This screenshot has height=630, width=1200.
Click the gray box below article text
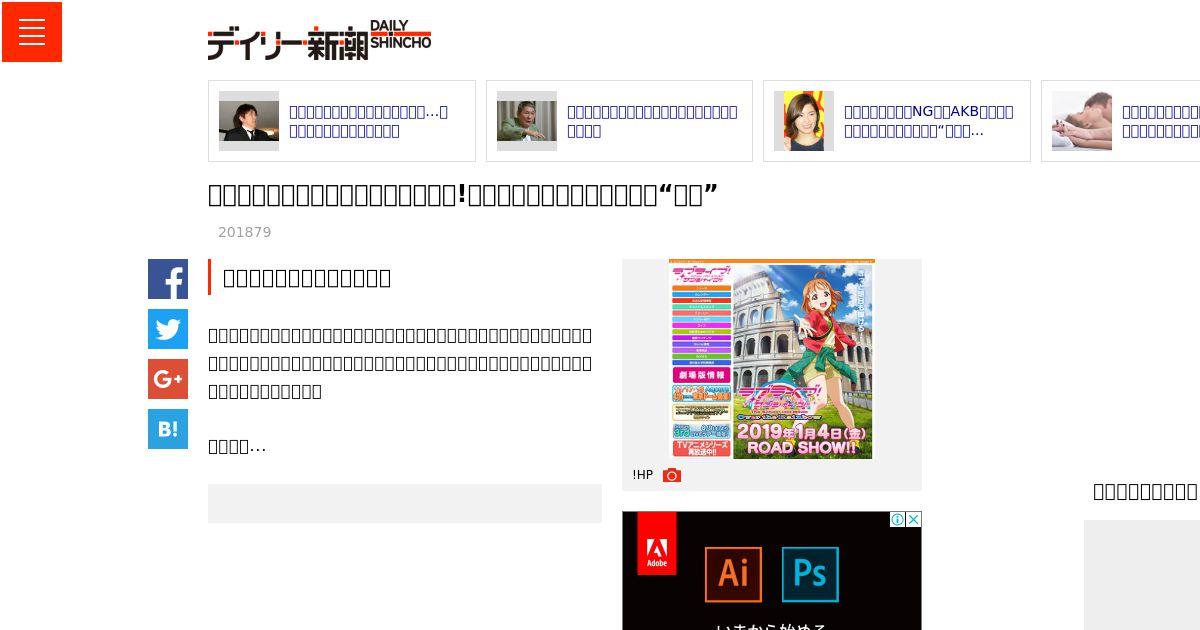click(x=405, y=503)
